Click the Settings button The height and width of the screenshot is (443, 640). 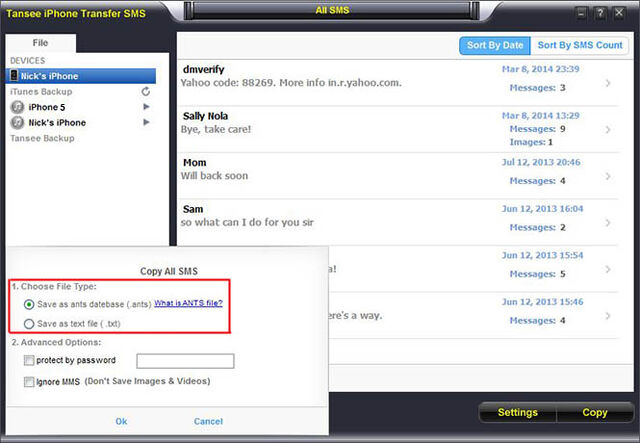518,412
